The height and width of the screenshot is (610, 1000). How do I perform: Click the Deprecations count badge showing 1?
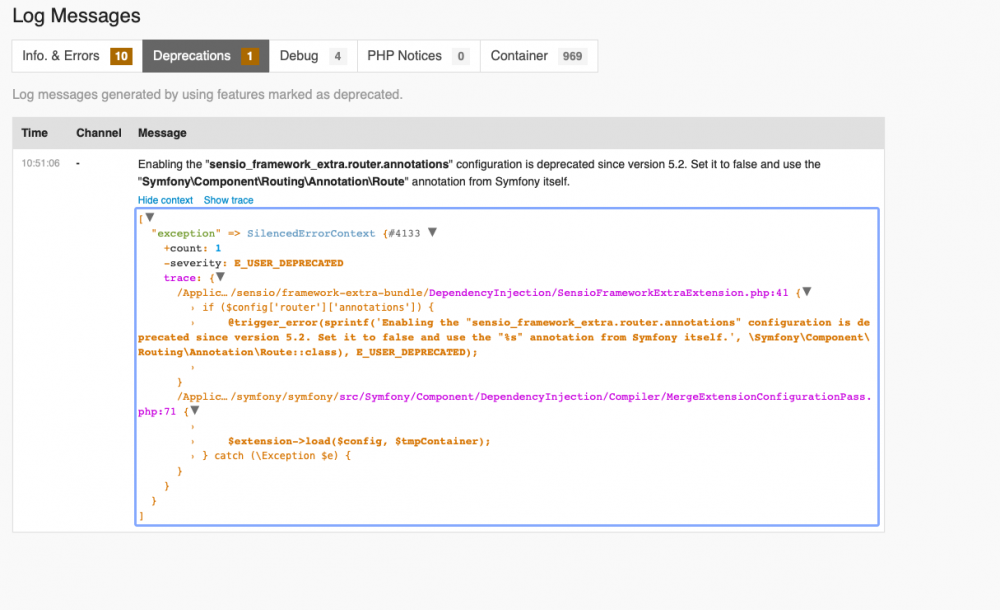(x=249, y=57)
